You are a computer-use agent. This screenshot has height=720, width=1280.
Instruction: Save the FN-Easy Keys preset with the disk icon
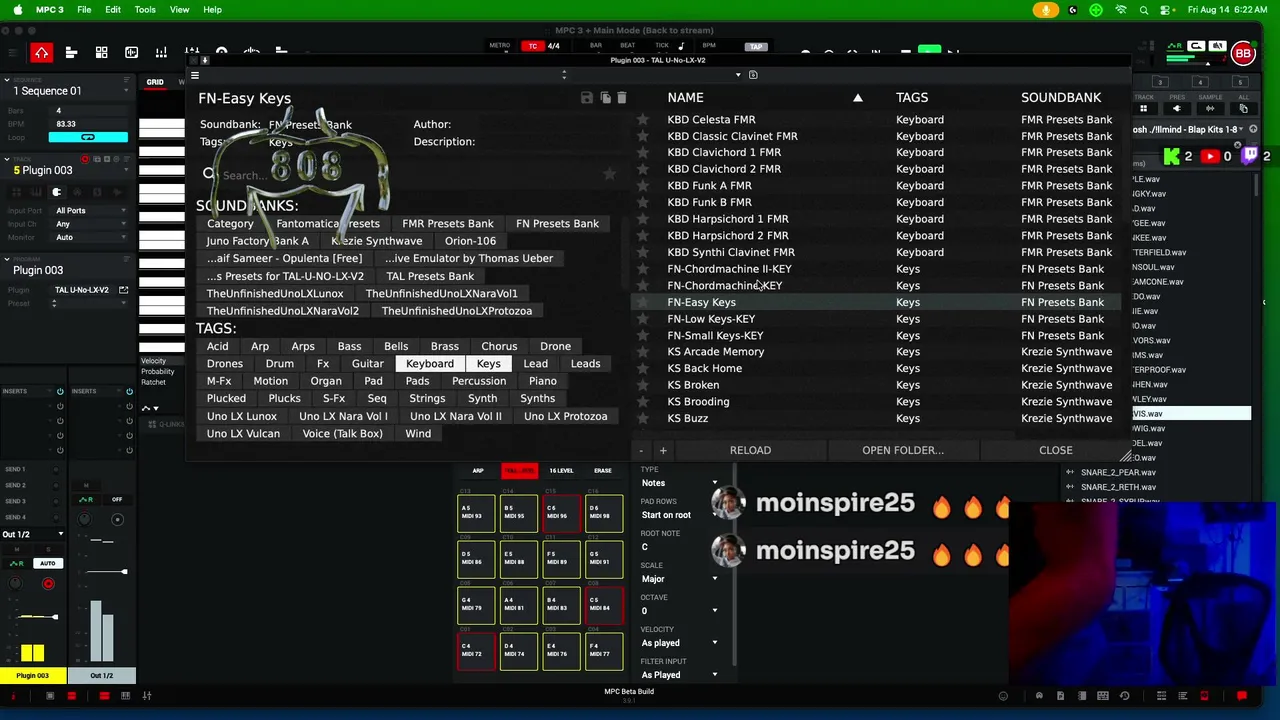click(587, 98)
